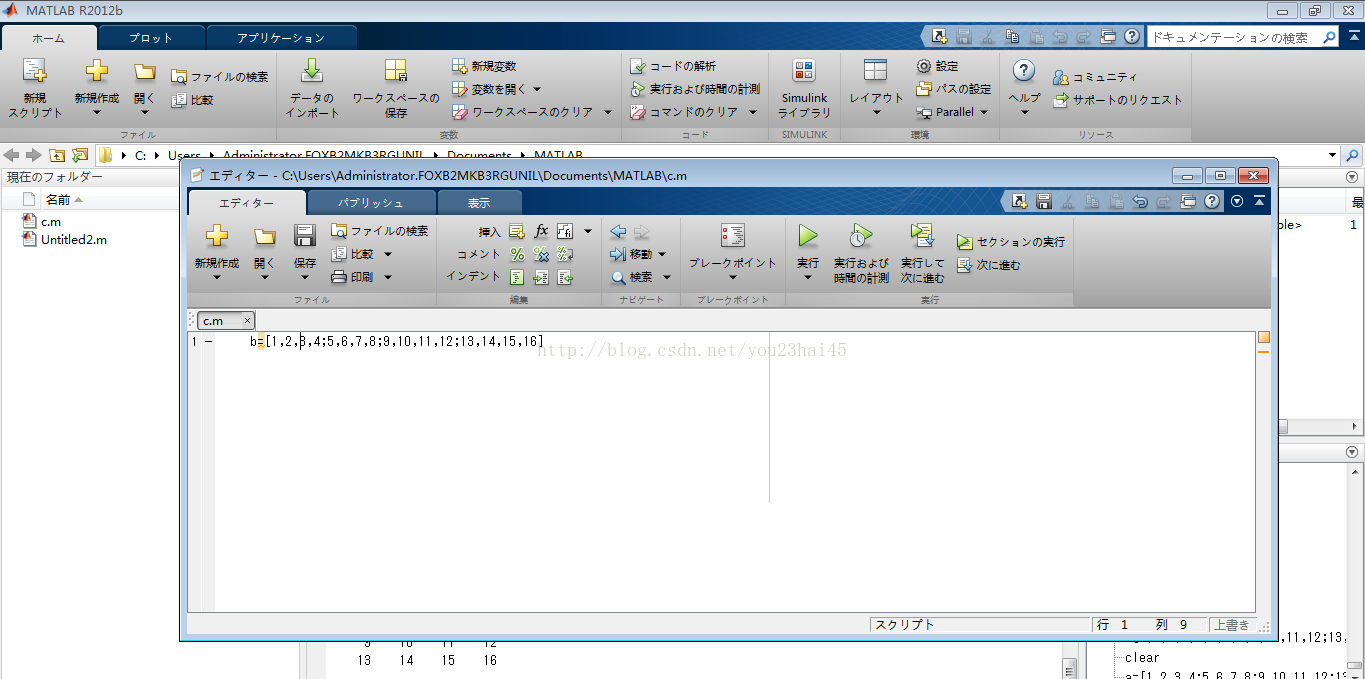Select c.m in Current Folder panel

coord(50,221)
